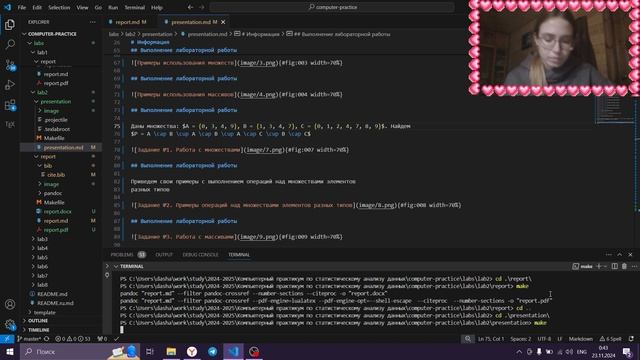640x360 pixels.
Task: Click the Explorer more actions ellipsis
Action: (93, 22)
